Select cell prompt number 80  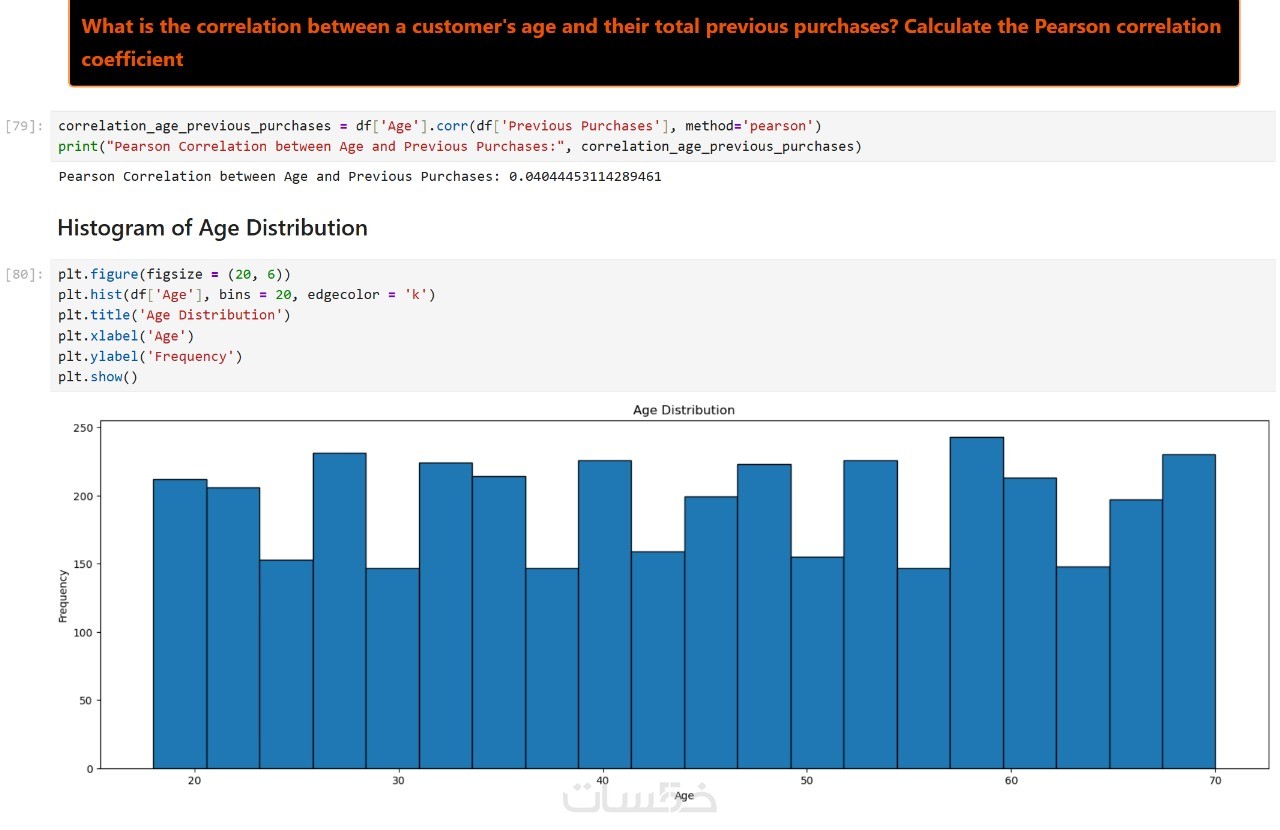click(24, 274)
